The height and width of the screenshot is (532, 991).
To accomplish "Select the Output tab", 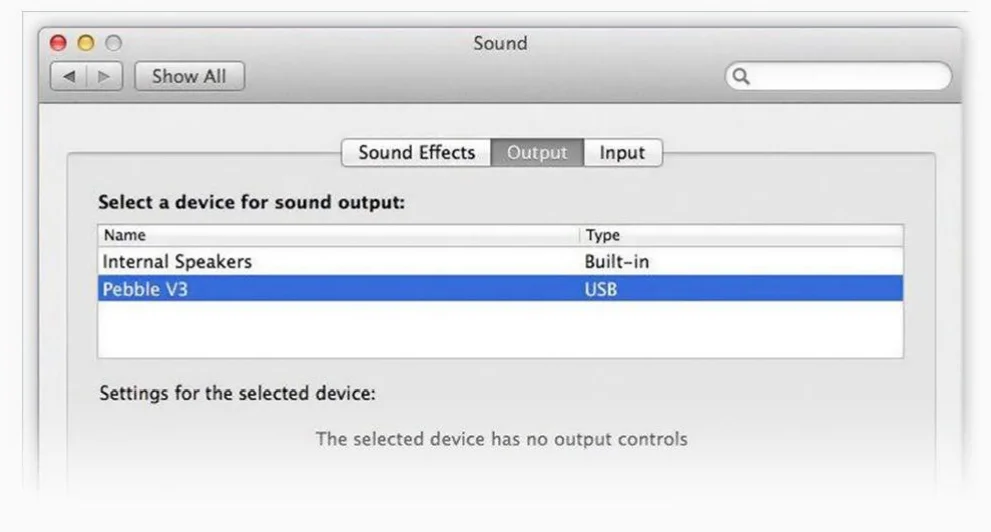I will click(x=537, y=153).
